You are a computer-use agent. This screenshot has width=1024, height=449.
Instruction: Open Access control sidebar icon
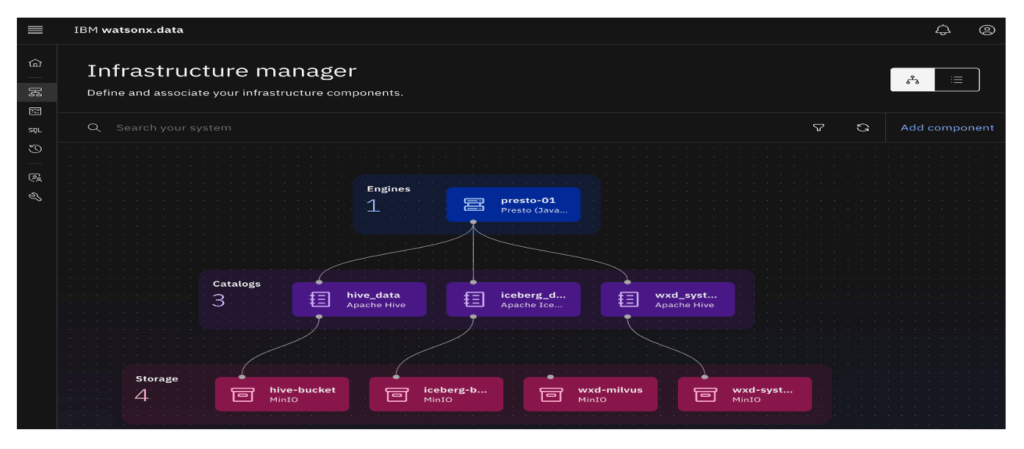[35, 177]
